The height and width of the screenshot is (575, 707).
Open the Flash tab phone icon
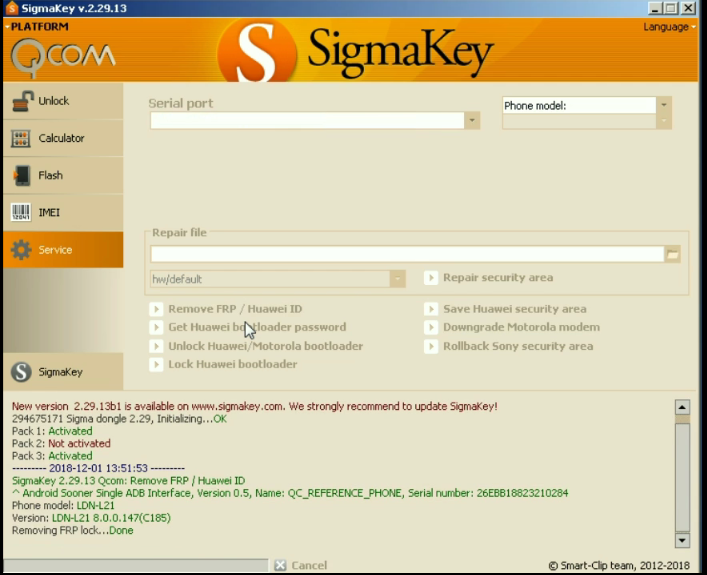(x=21, y=175)
